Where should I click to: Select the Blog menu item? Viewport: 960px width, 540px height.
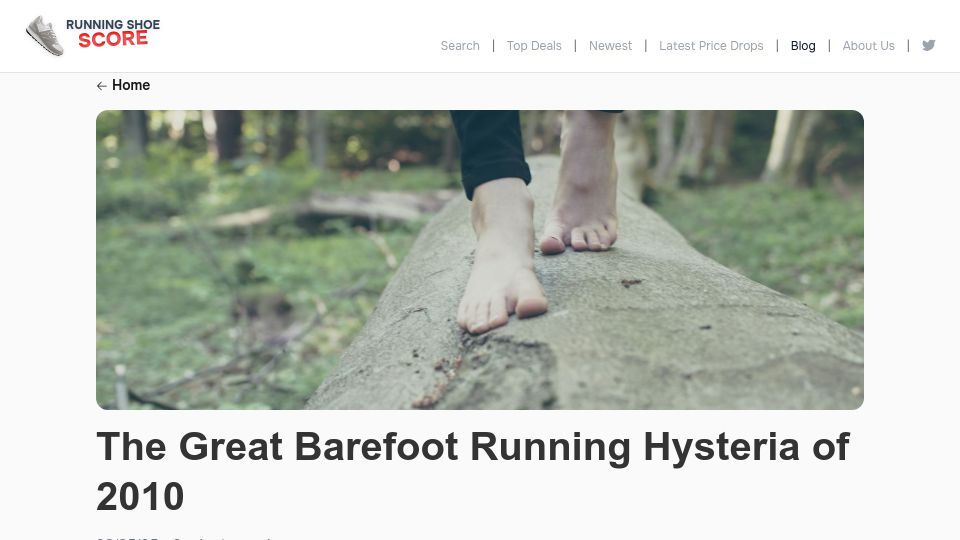click(803, 46)
